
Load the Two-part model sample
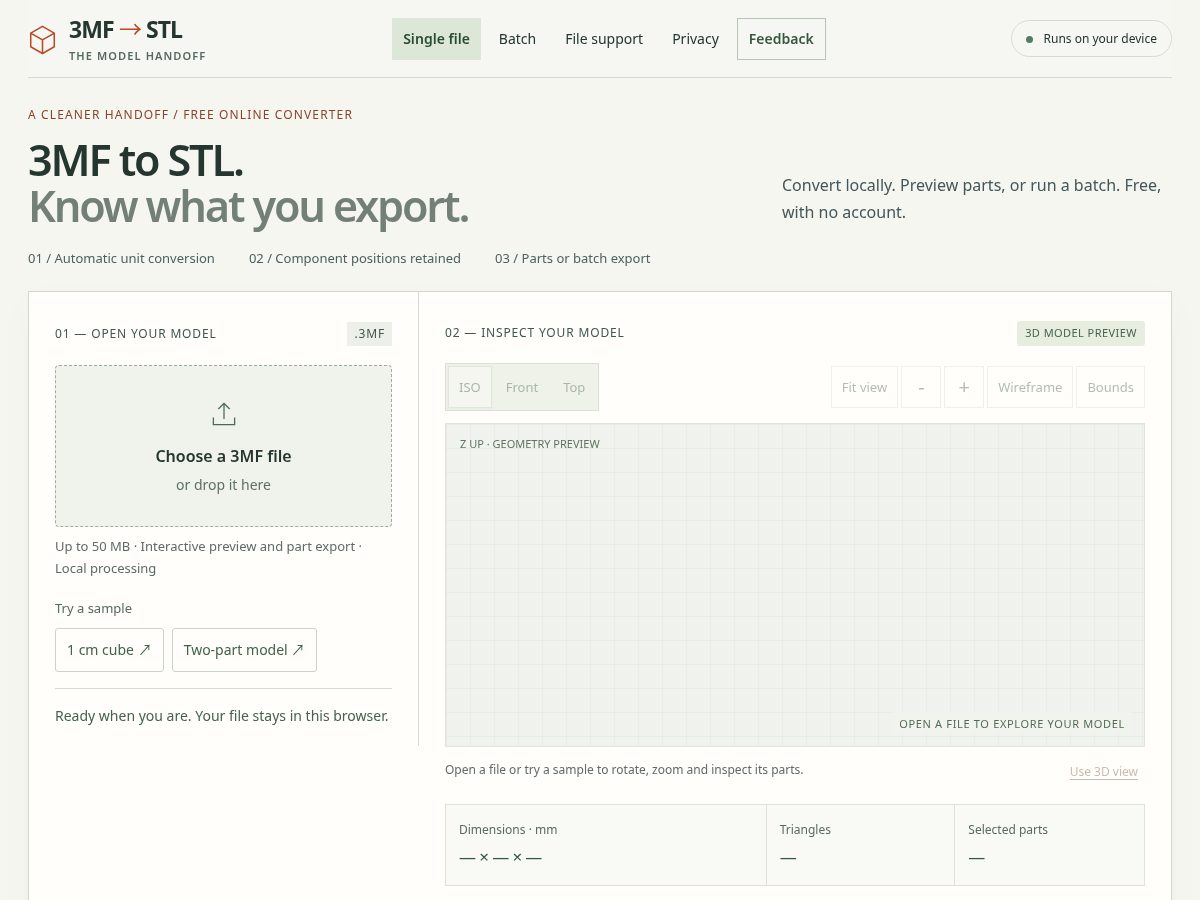[x=244, y=650]
